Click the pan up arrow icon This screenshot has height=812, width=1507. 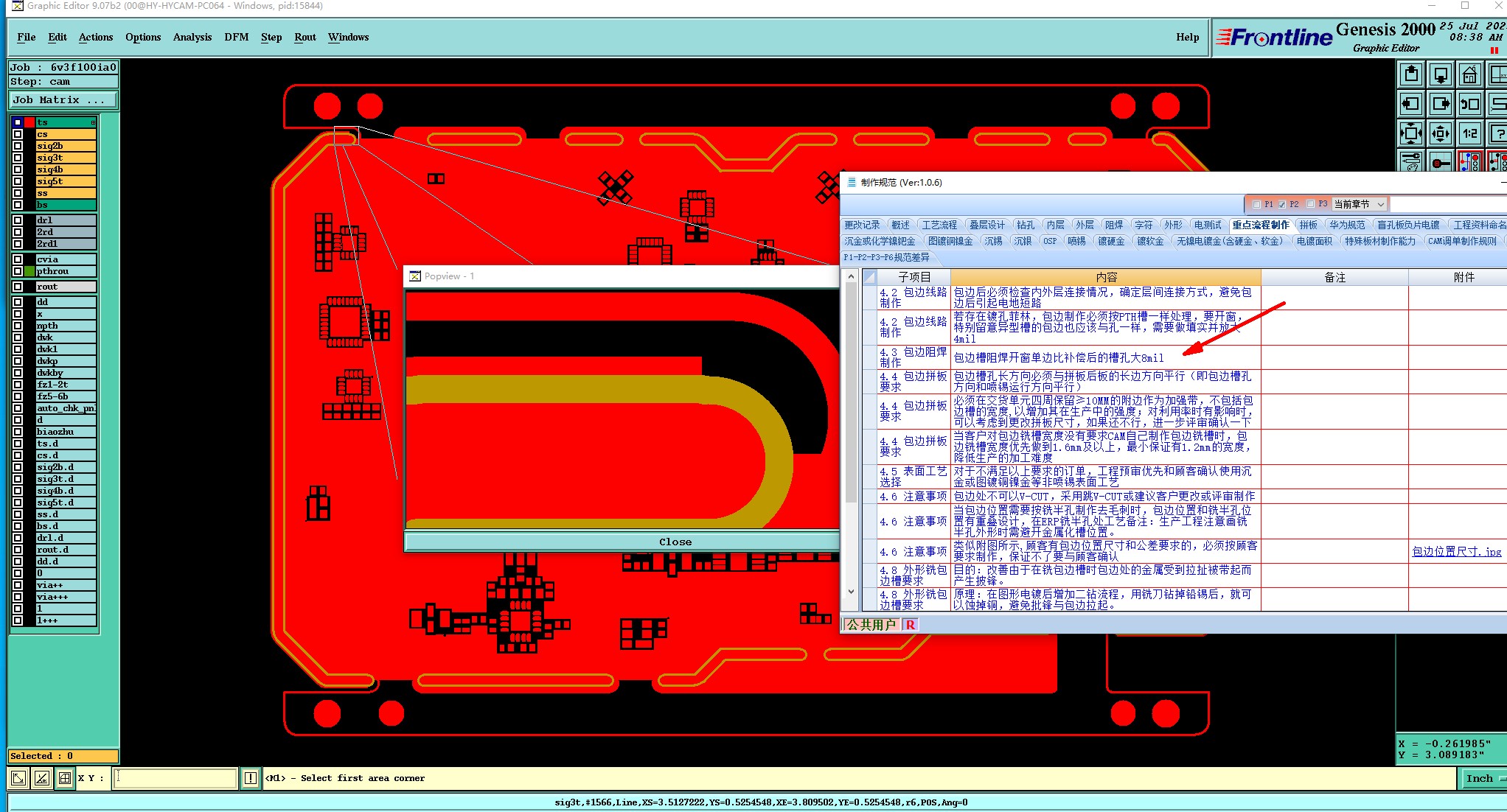pos(1411,74)
